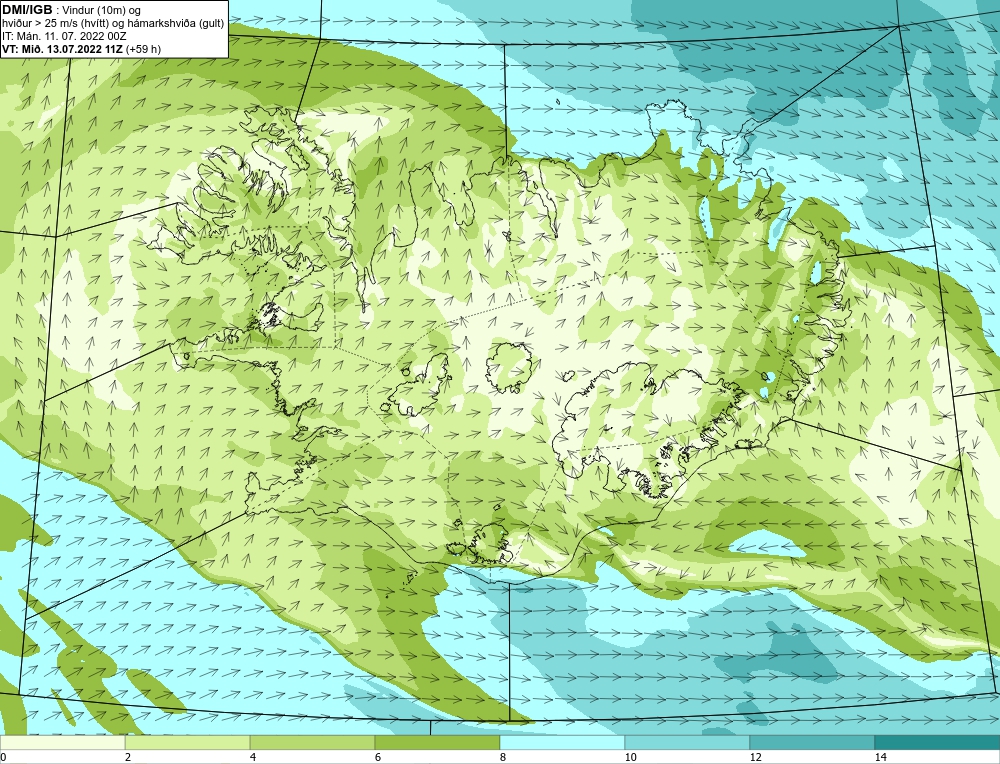Click the legend label 6

pyautogui.click(x=378, y=757)
